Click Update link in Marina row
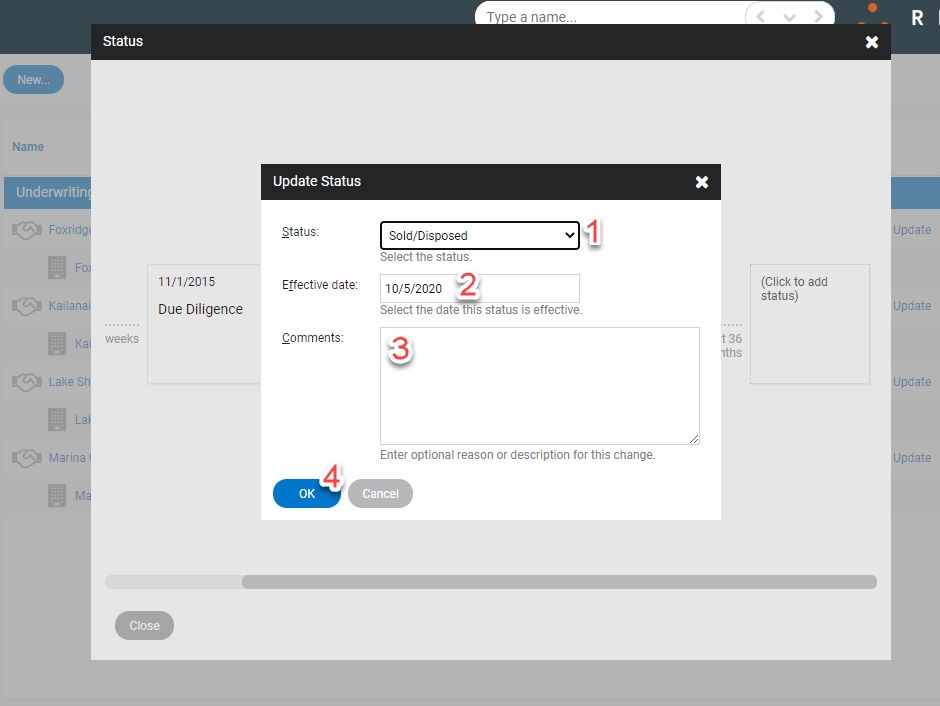Screen dimensions: 940x706 (x=912, y=458)
